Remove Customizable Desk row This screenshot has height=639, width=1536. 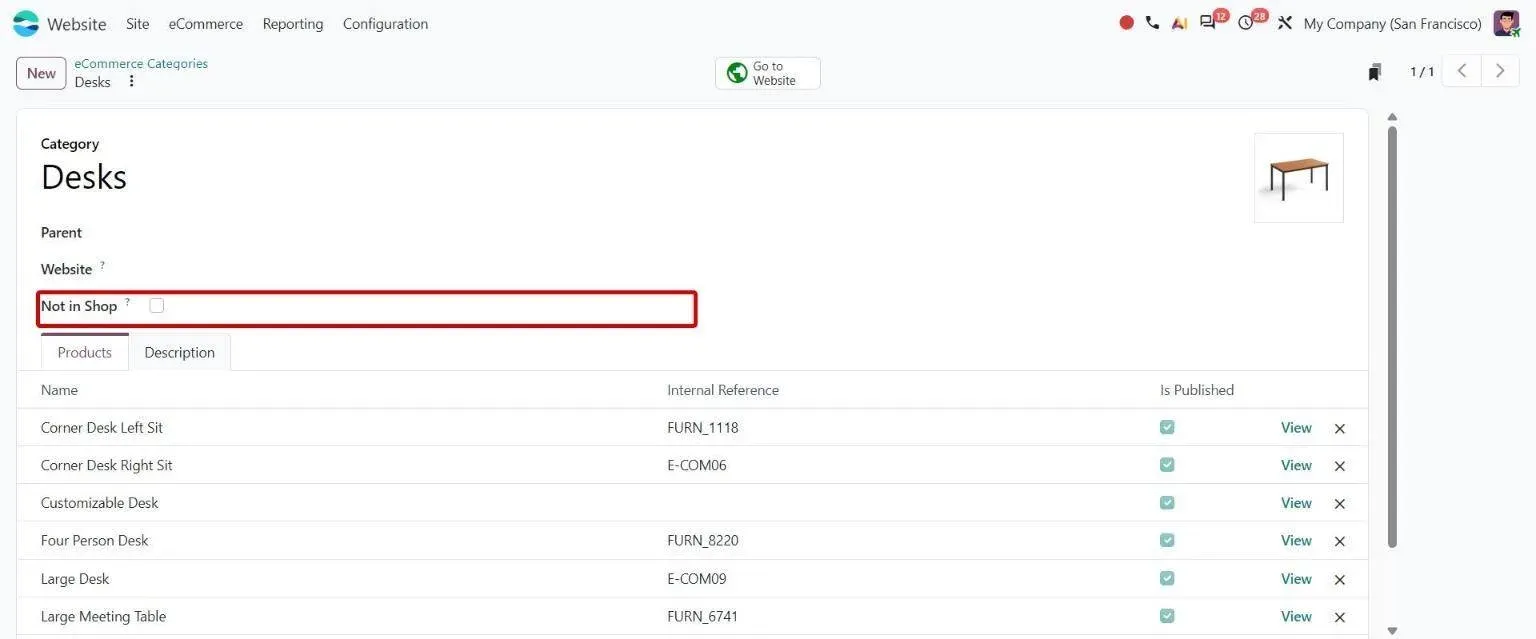tap(1340, 504)
